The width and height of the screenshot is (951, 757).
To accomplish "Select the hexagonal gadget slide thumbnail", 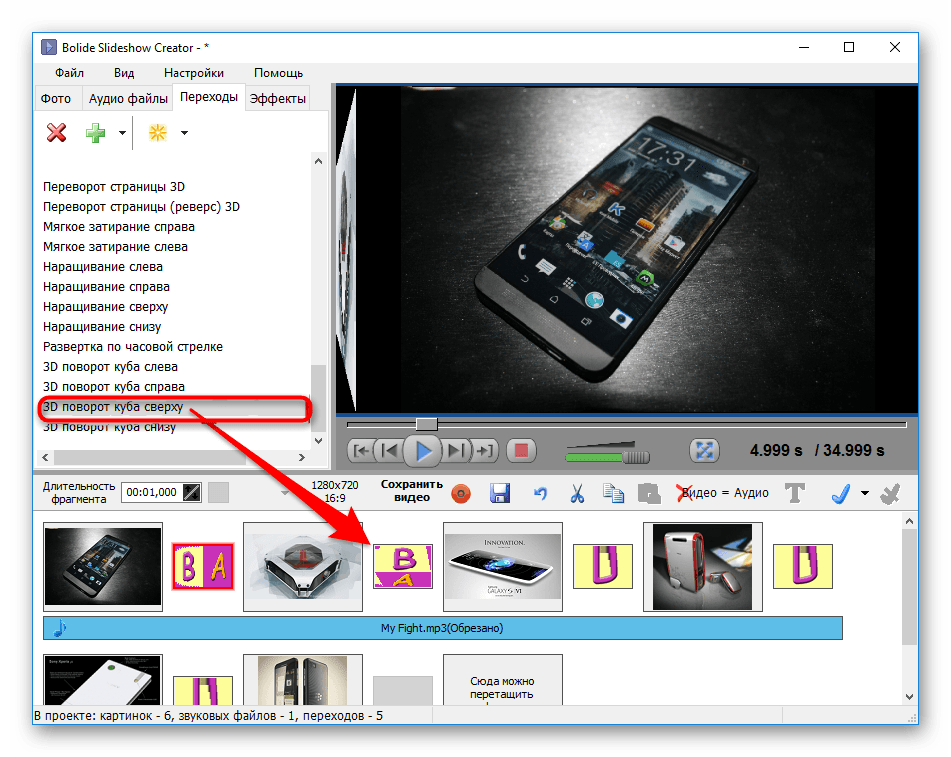I will (x=303, y=566).
